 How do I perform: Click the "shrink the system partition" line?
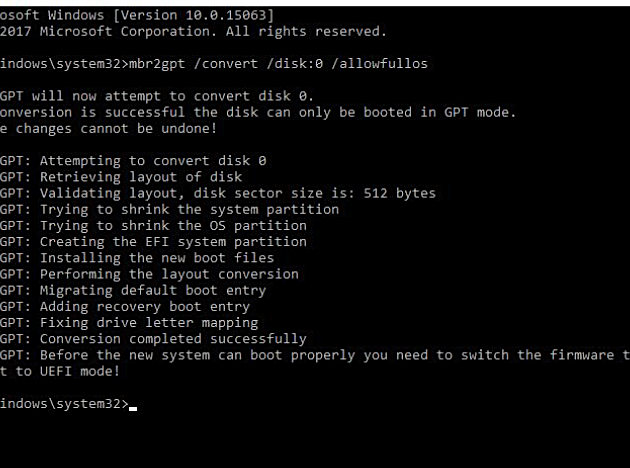(x=189, y=209)
